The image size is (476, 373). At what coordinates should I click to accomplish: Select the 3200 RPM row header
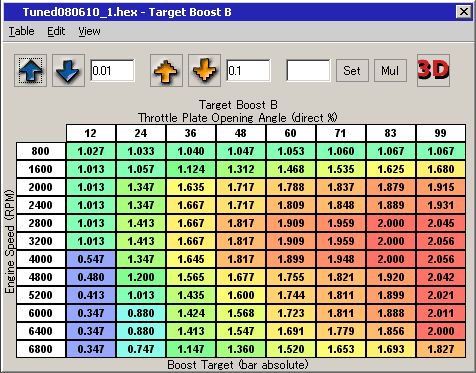(x=41, y=241)
